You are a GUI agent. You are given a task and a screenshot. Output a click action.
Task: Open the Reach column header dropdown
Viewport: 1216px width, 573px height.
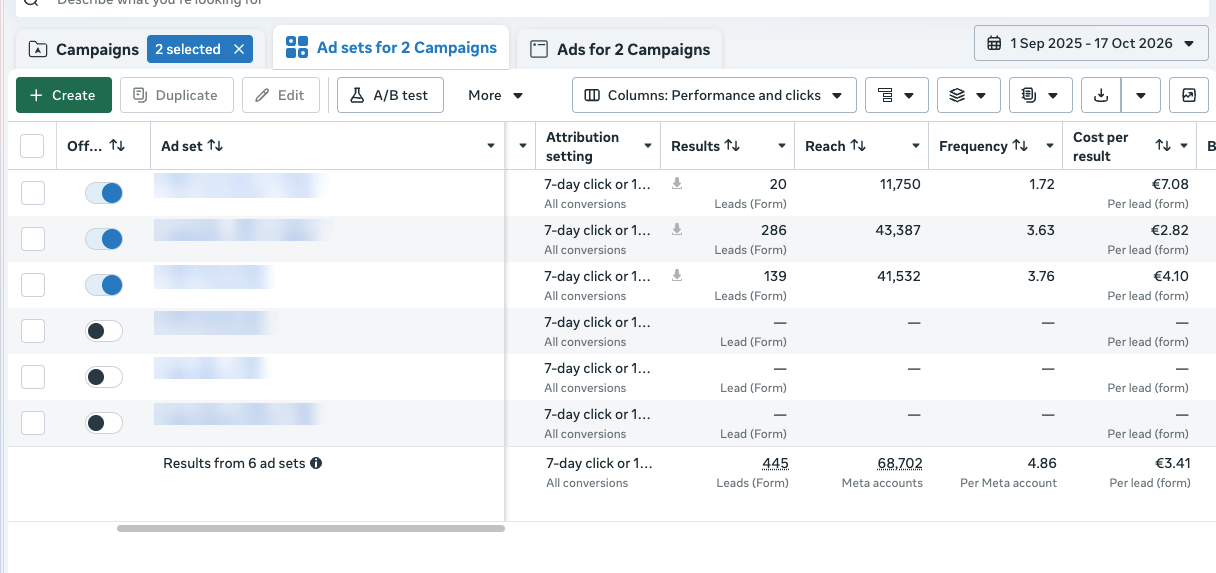point(916,146)
